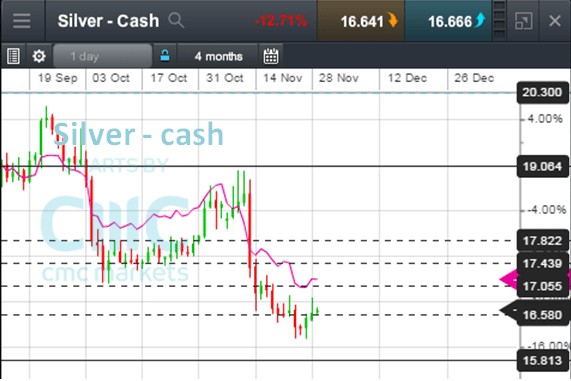571x381 pixels.
Task: Select the 20.300 price level label
Action: 542,93
